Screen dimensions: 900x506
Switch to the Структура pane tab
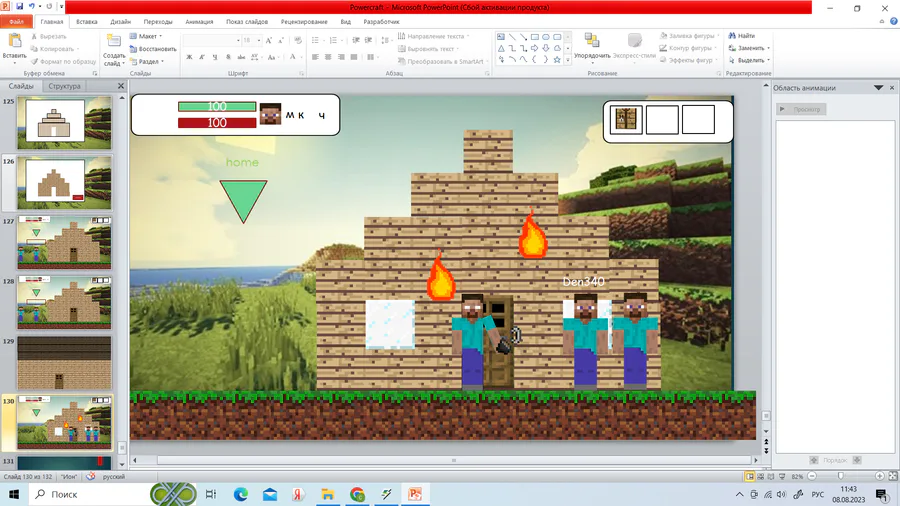[64, 86]
